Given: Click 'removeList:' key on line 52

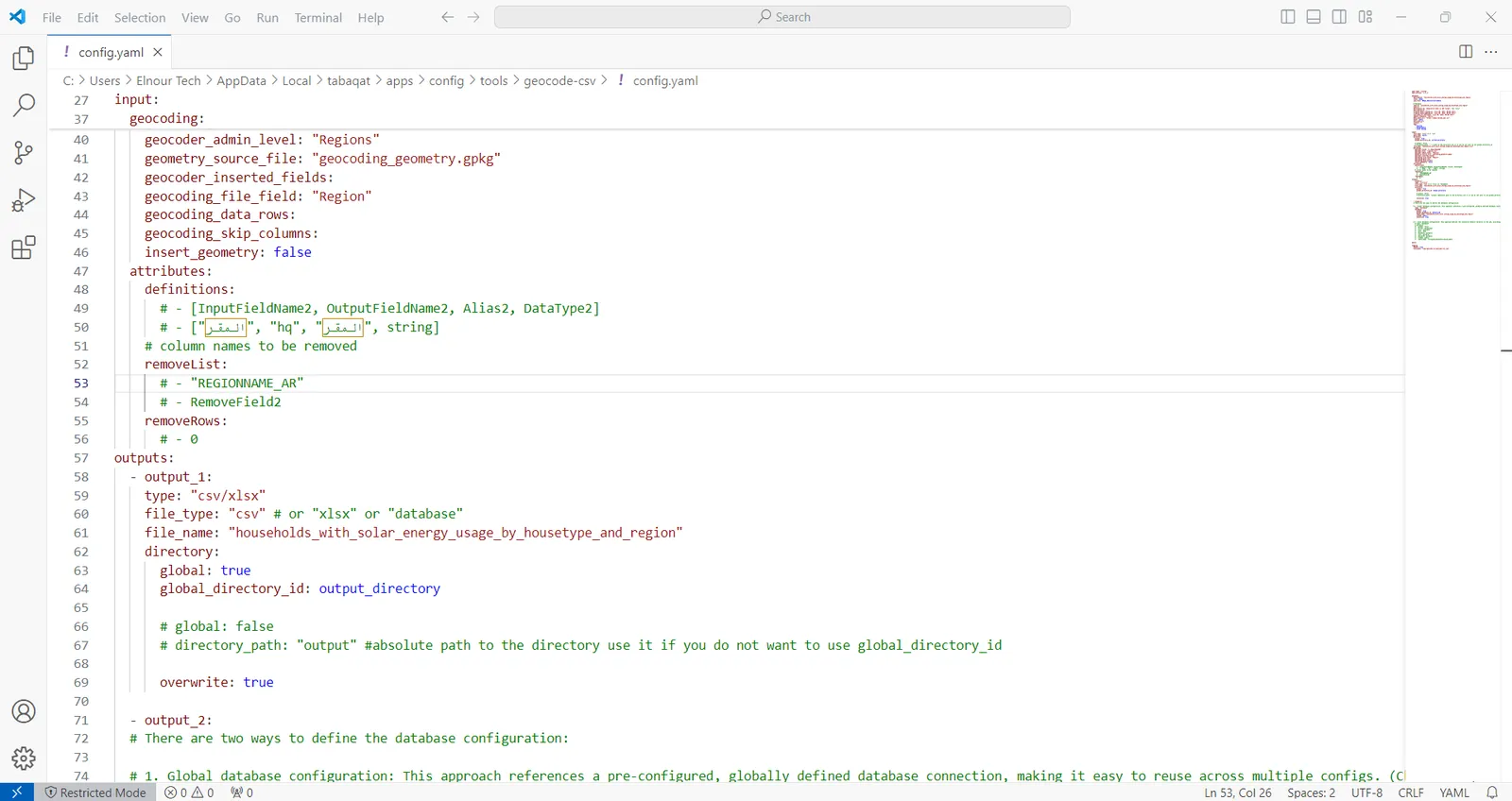Looking at the screenshot, I should coord(186,364).
